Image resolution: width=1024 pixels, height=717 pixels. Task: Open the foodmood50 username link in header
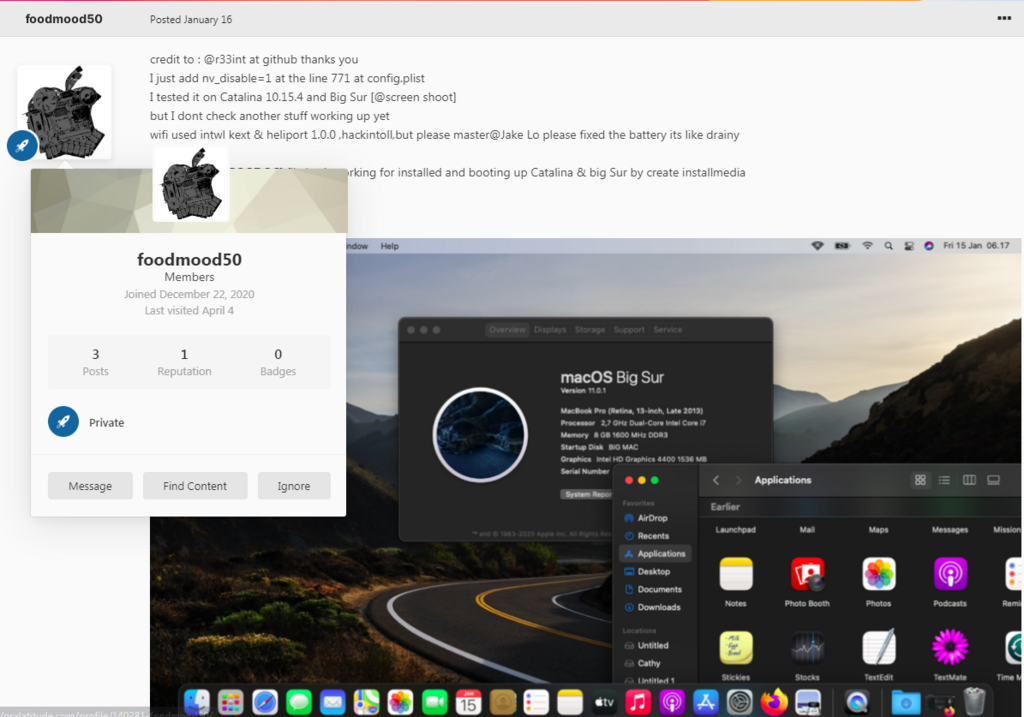(63, 19)
